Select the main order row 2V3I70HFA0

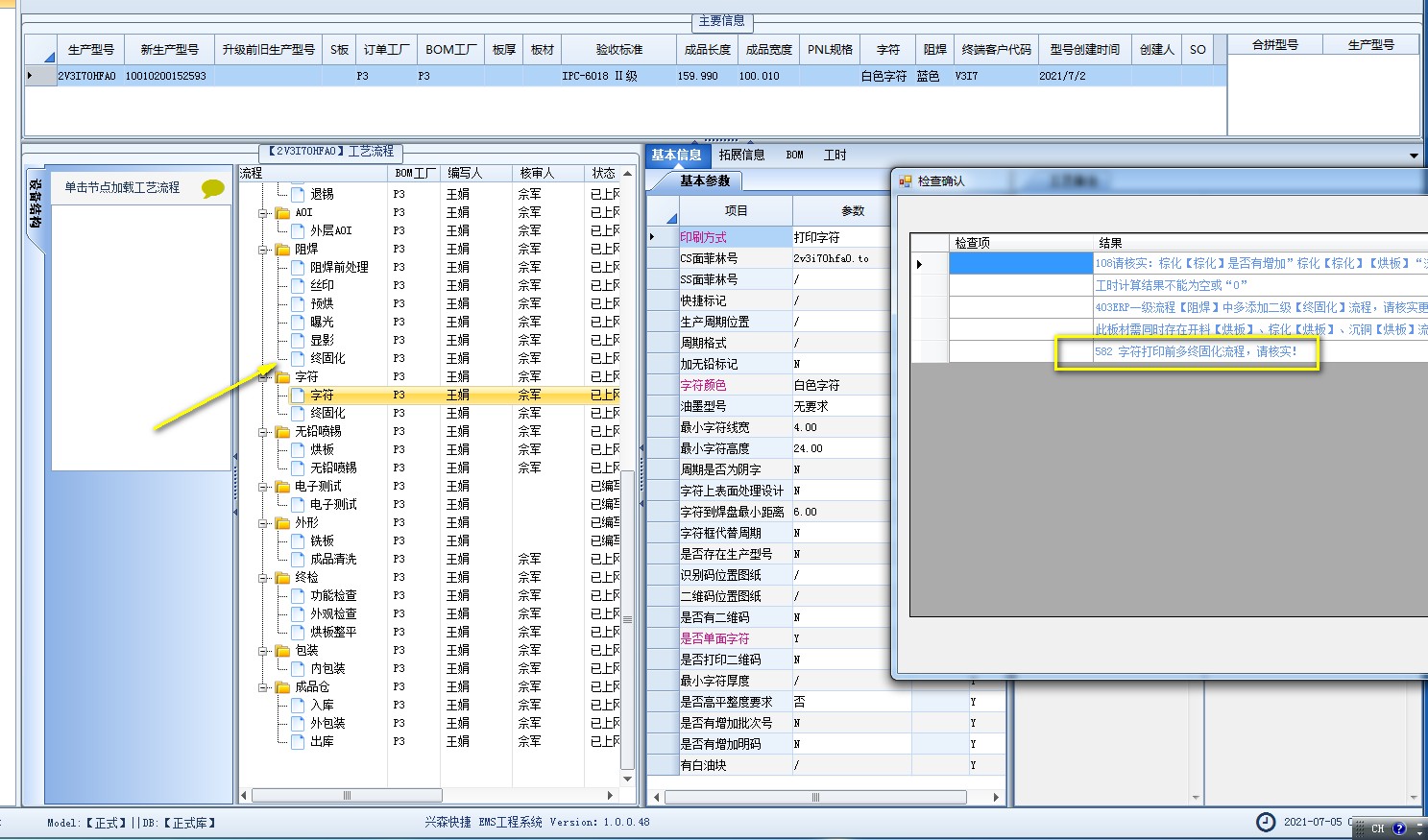point(624,75)
